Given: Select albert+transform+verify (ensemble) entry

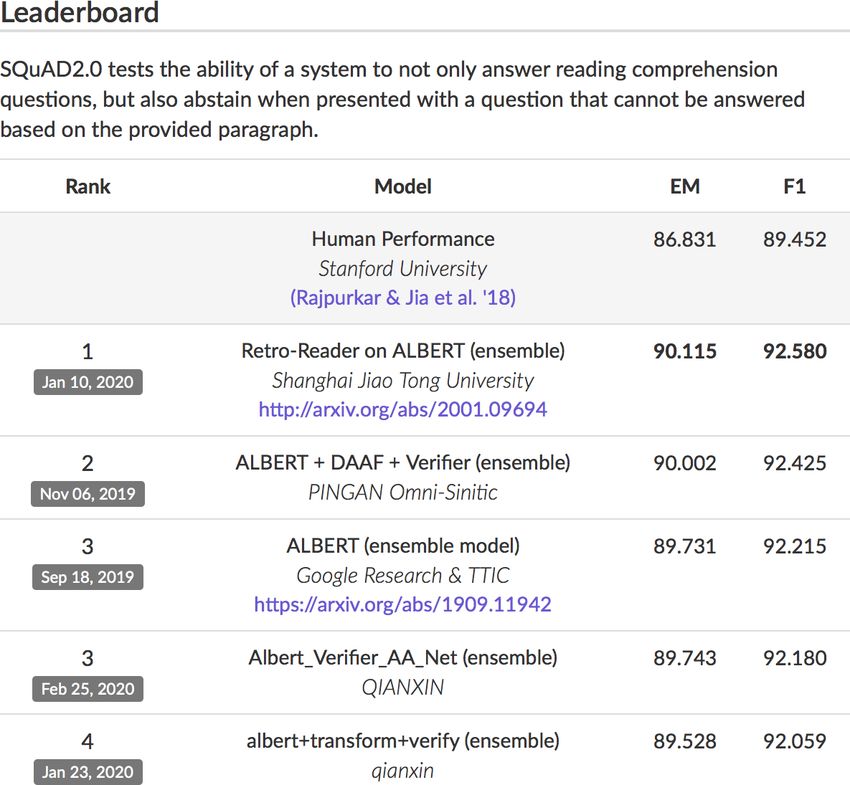Looking at the screenshot, I should click(403, 741).
